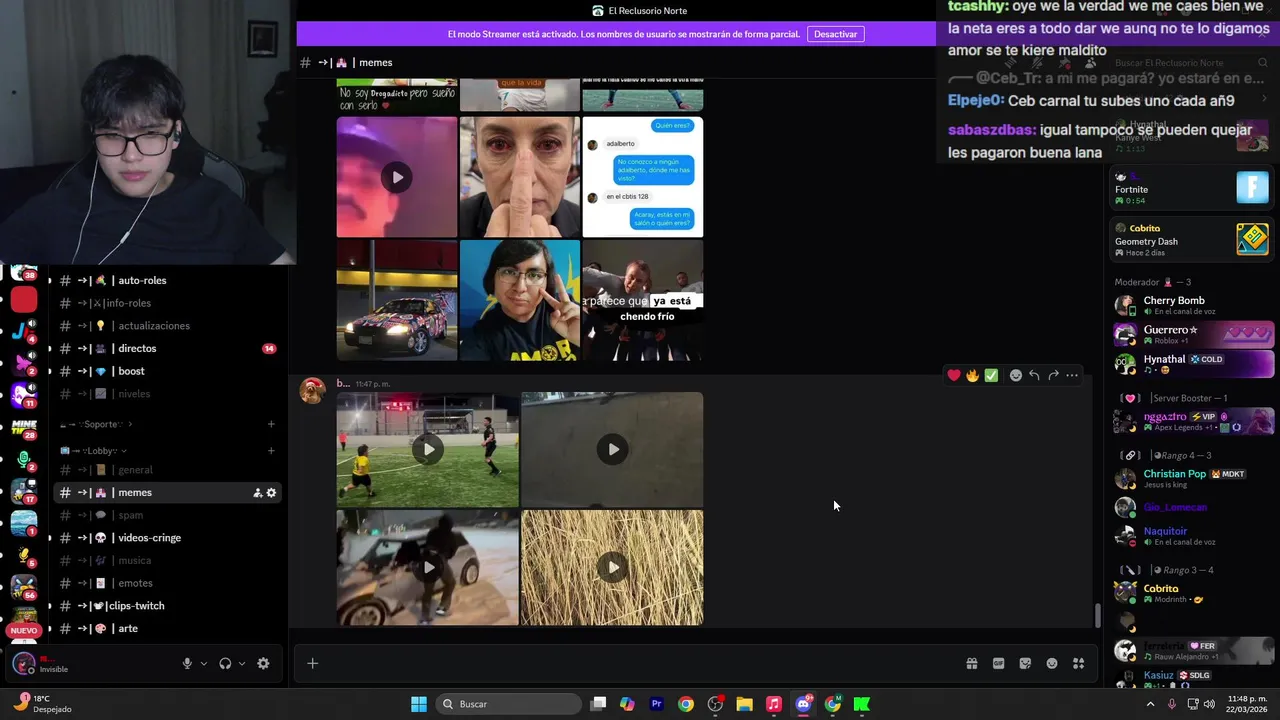Image resolution: width=1280 pixels, height=720 pixels.
Task: Add a channel to the Soporte category
Action: pos(271,424)
